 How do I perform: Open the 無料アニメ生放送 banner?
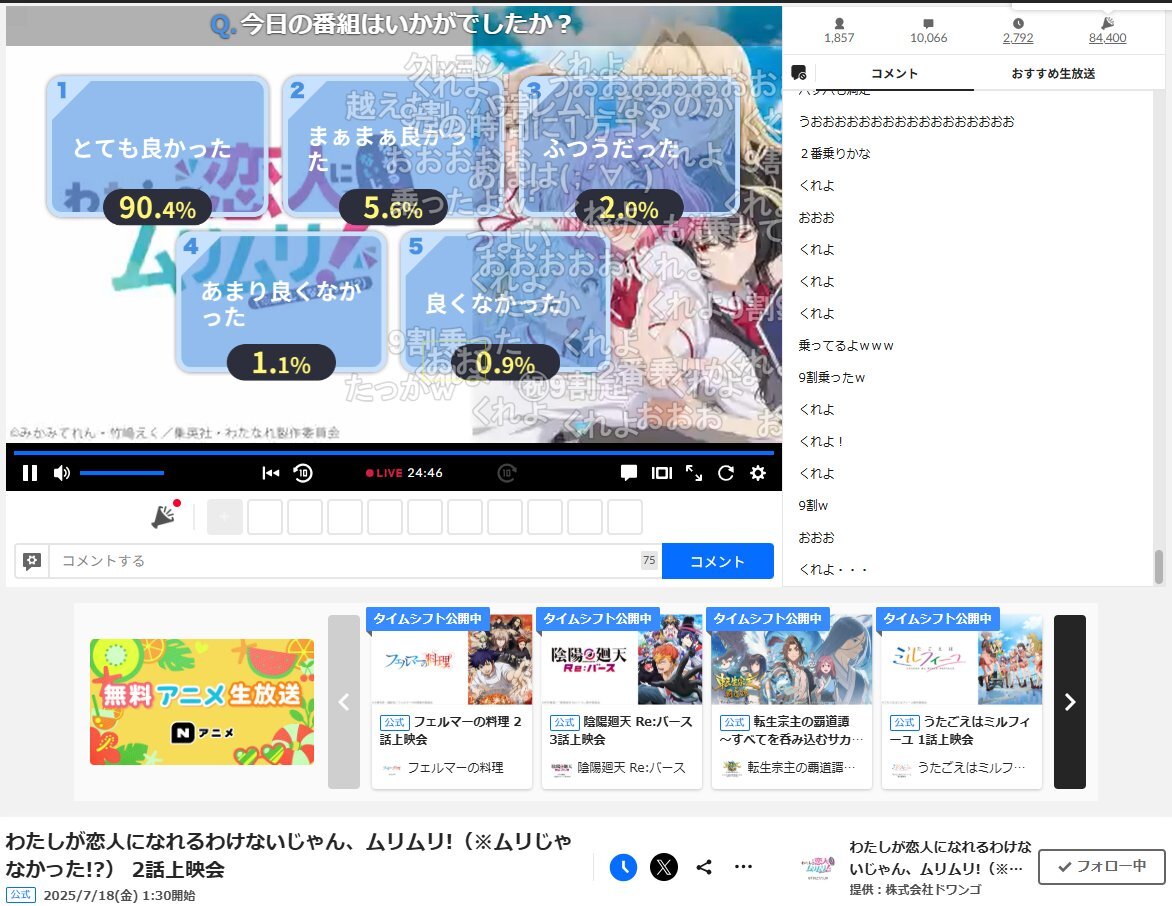pyautogui.click(x=202, y=702)
